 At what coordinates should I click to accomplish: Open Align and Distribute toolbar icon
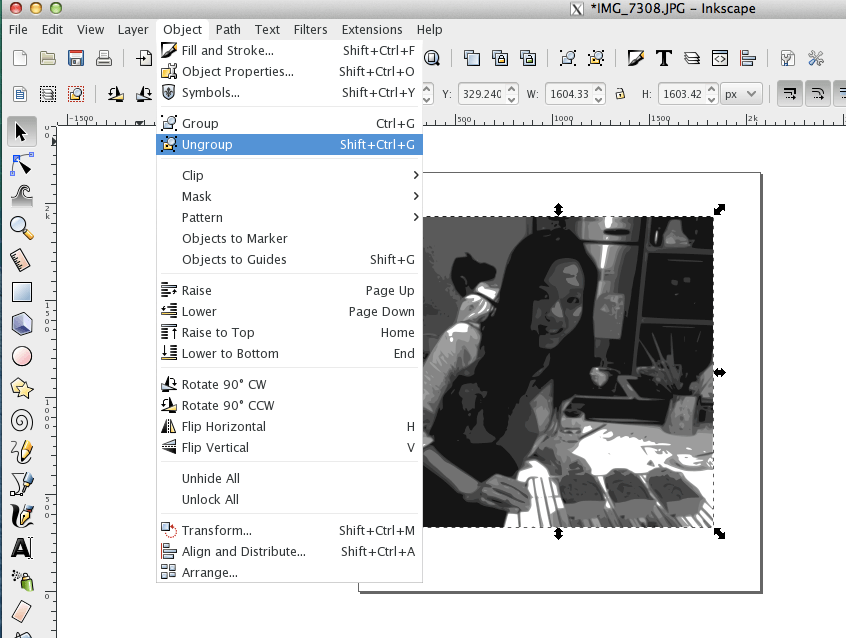pos(748,58)
